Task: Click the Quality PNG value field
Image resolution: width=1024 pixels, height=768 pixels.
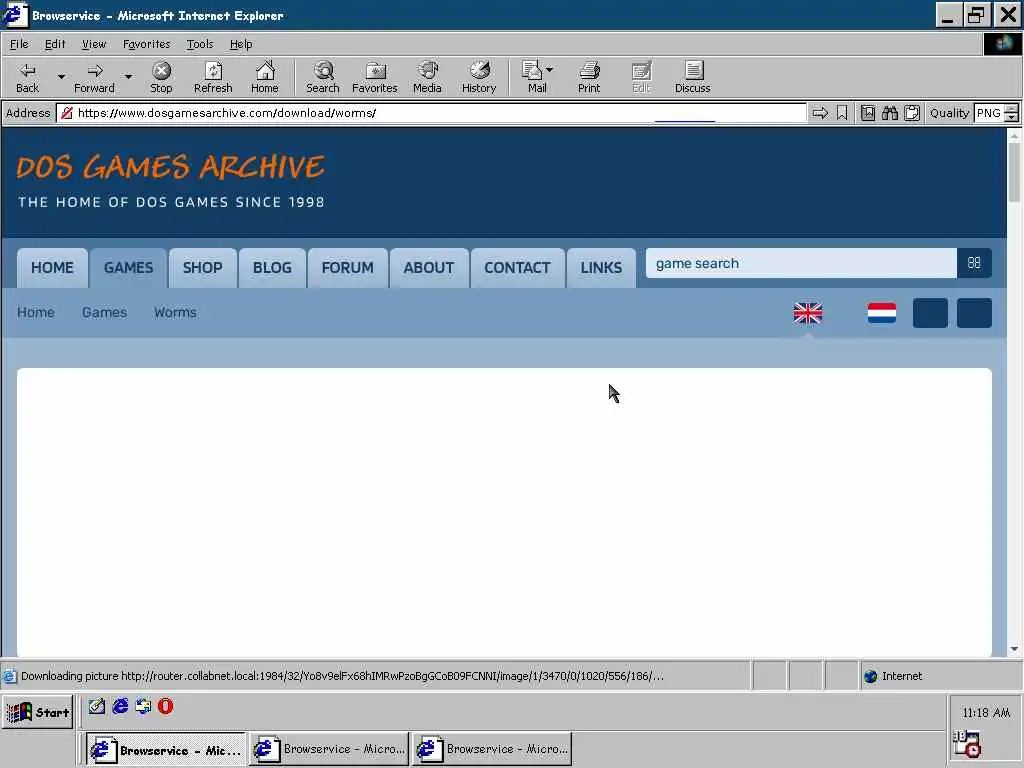Action: point(989,113)
